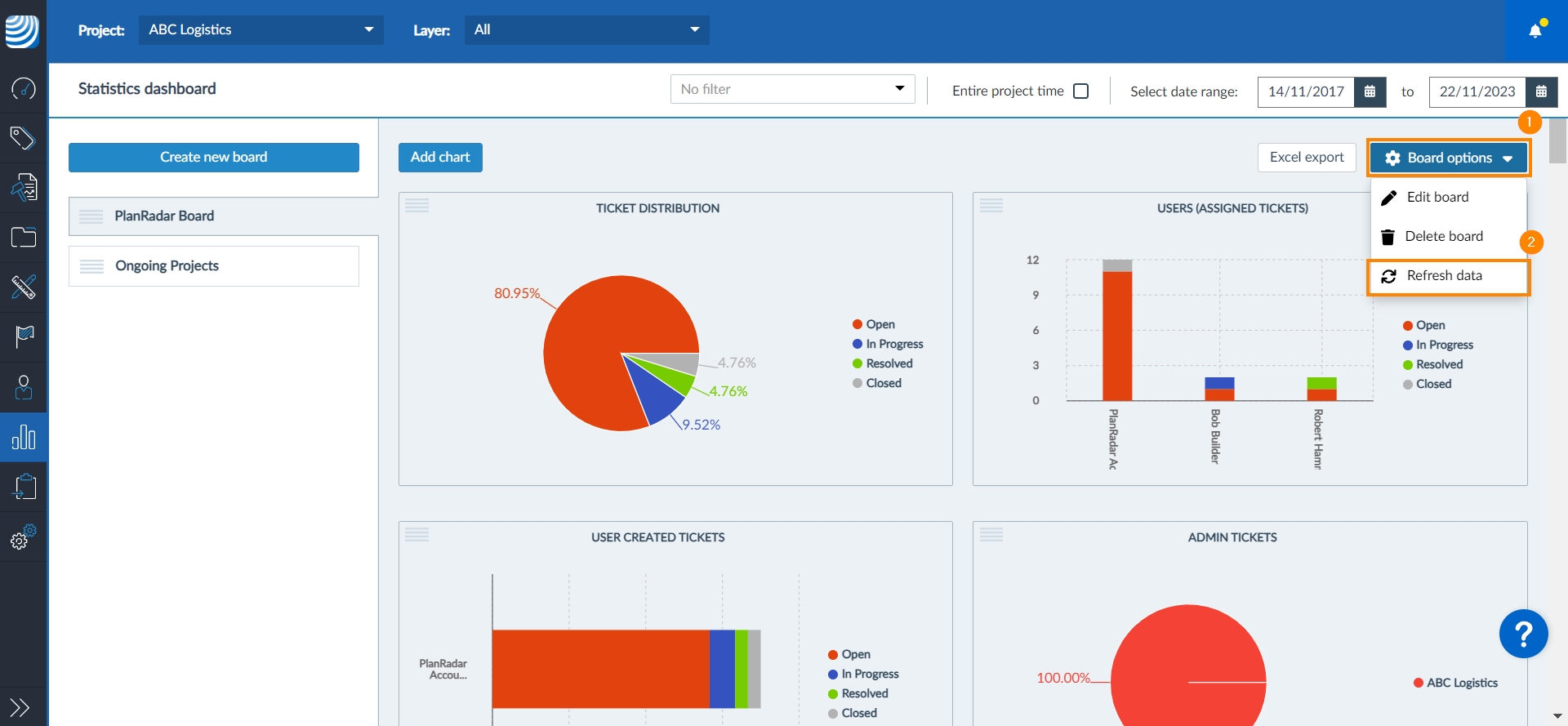Select Edit board menu entry
The height and width of the screenshot is (726, 1568).
[x=1437, y=197]
